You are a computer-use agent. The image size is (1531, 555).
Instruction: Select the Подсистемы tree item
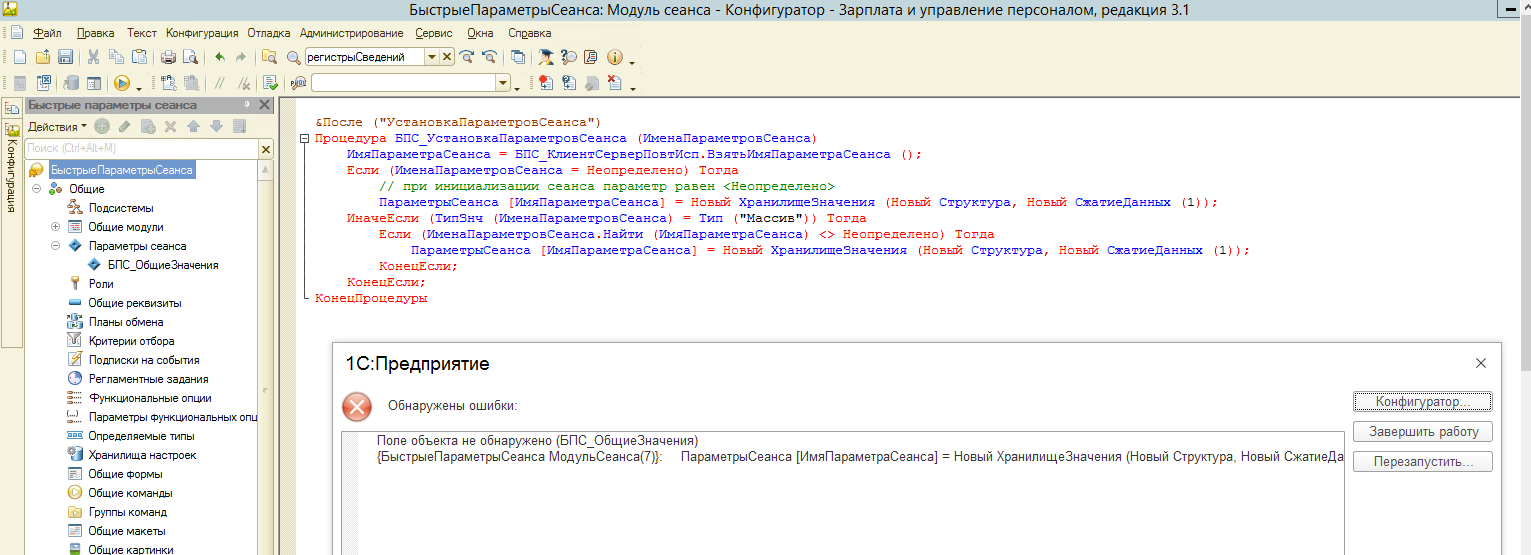point(121,208)
